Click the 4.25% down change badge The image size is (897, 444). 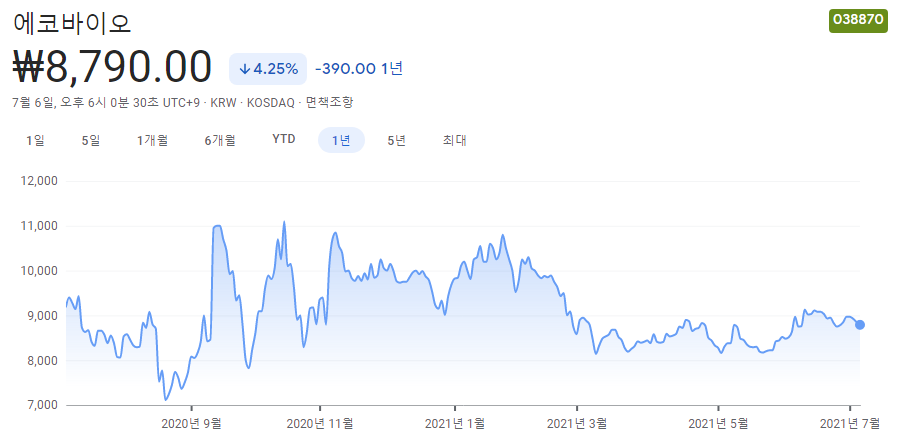pos(268,69)
